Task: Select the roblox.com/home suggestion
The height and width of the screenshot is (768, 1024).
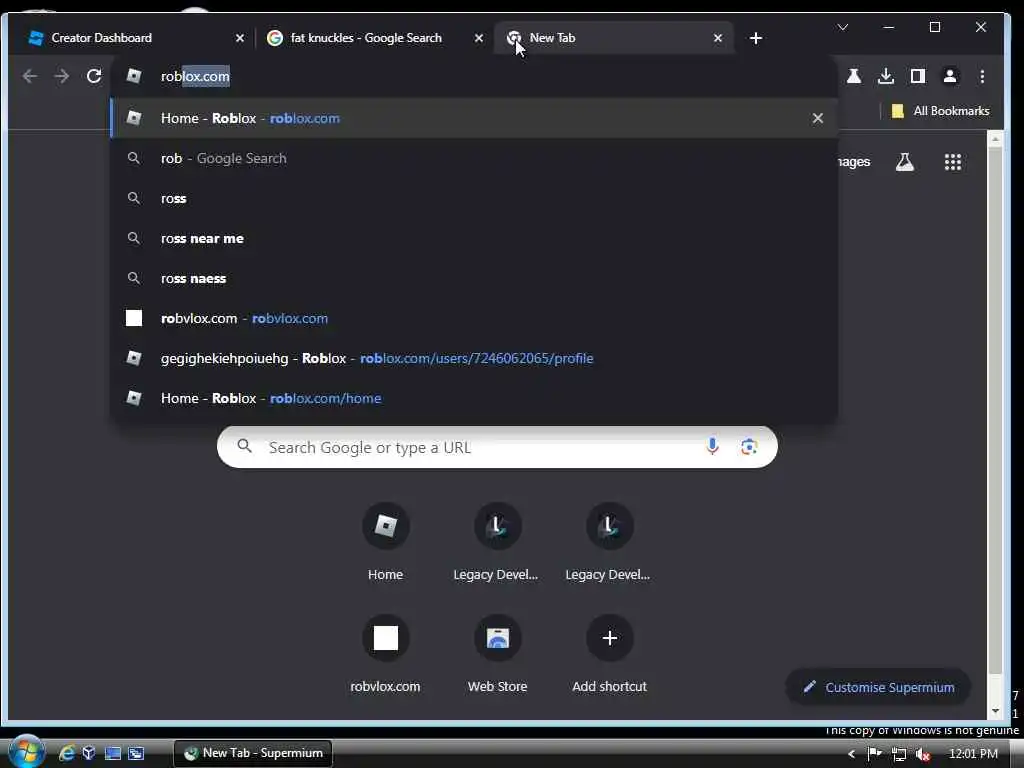Action: 474,398
